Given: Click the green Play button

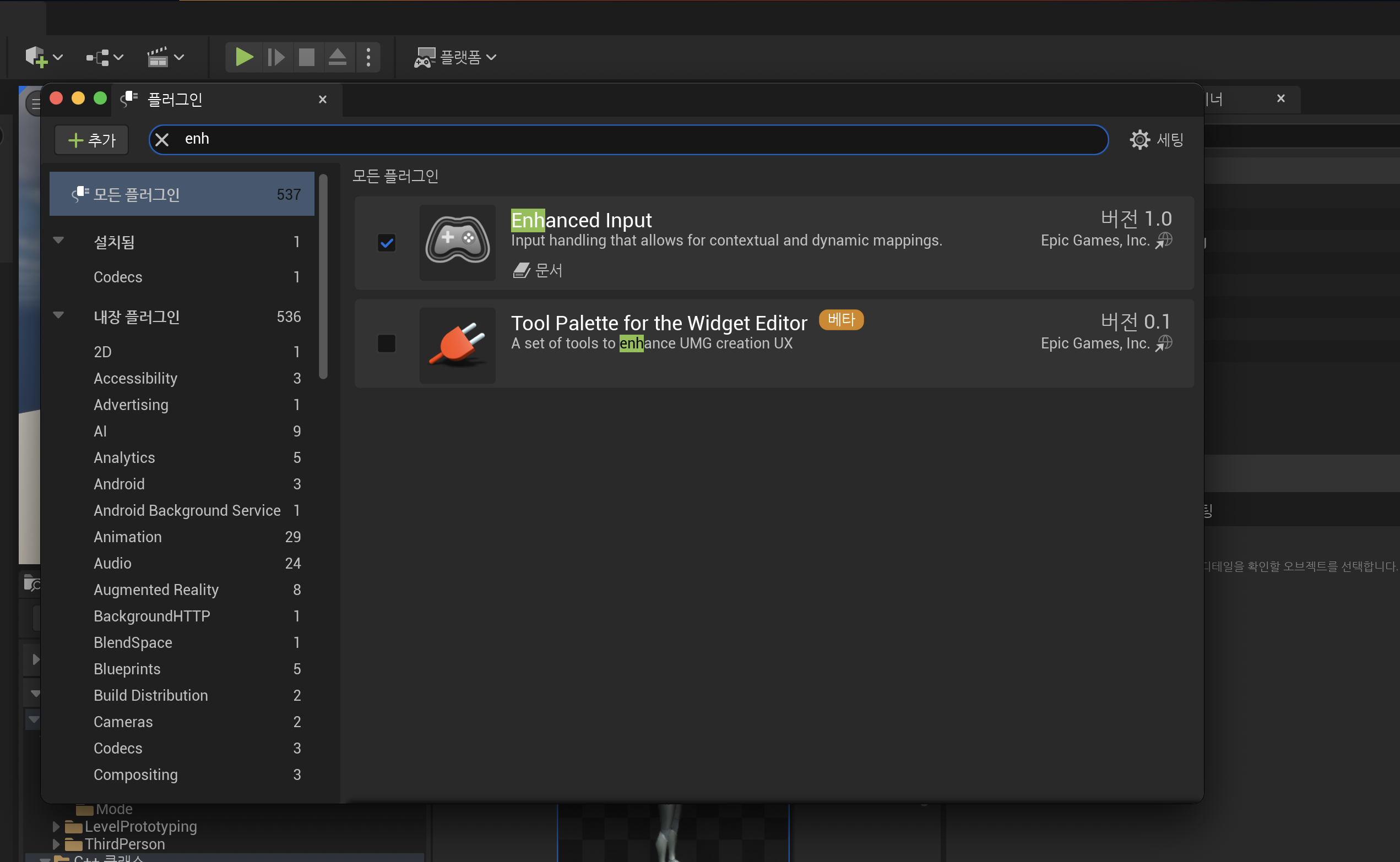Looking at the screenshot, I should [x=244, y=57].
